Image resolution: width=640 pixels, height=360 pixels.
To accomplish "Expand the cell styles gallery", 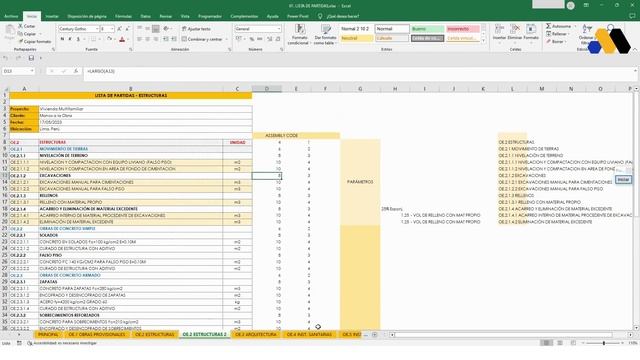I will coord(484,41).
